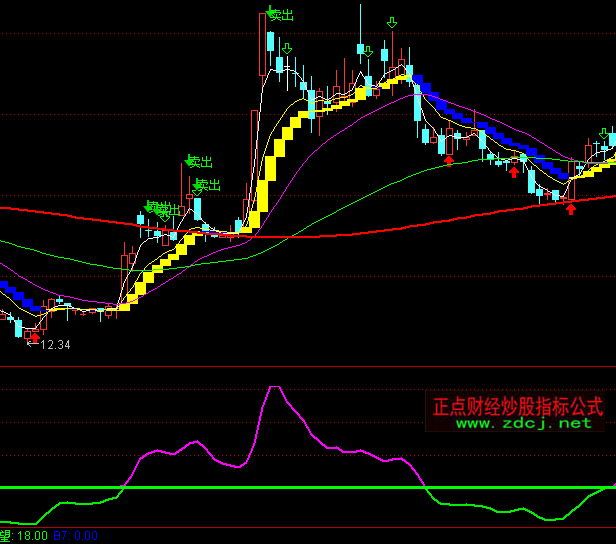Click the peak of the magenta indicator curve
The height and width of the screenshot is (544, 616).
(x=276, y=387)
